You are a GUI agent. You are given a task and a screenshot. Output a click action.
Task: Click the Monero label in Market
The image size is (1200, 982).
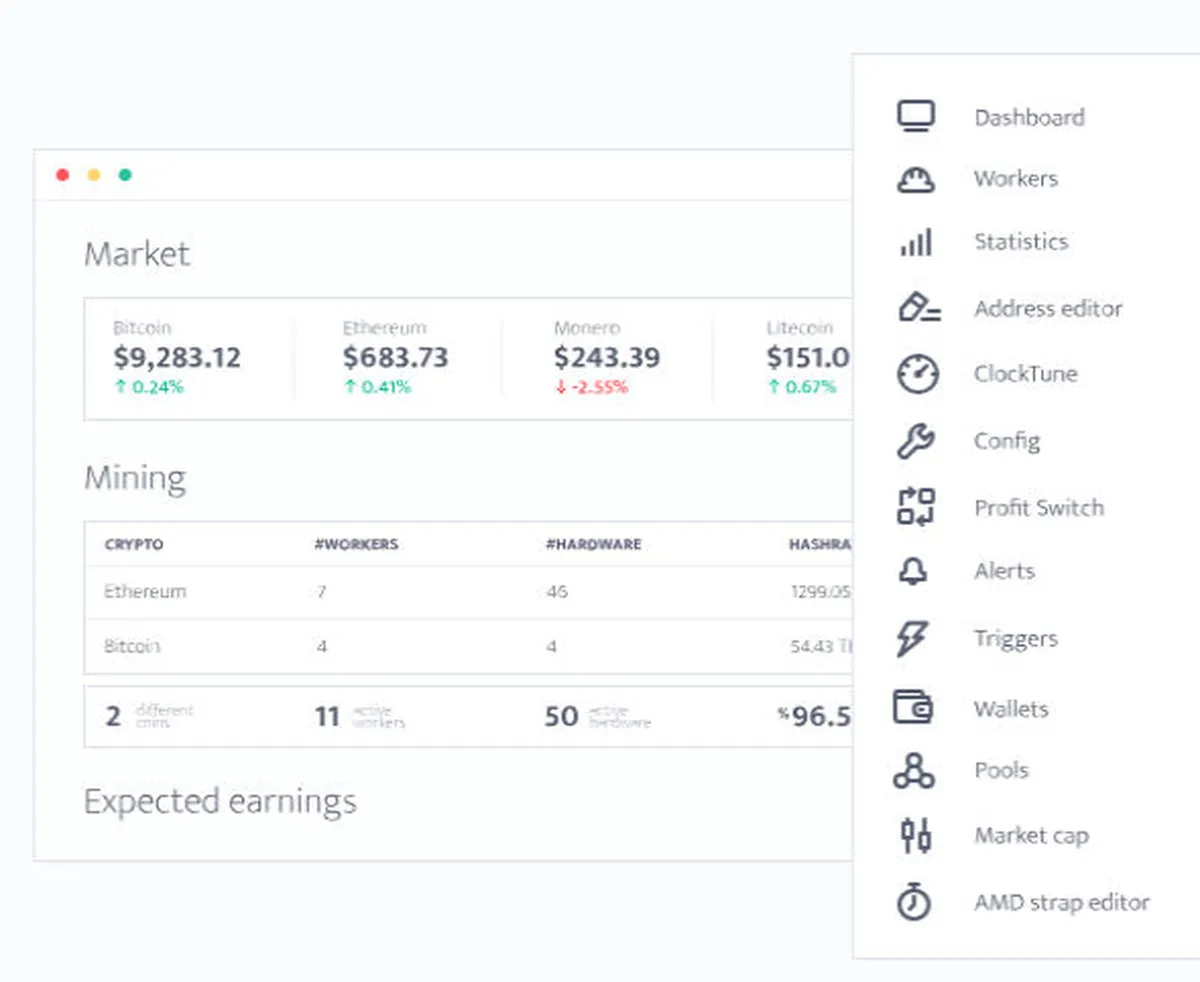(587, 328)
